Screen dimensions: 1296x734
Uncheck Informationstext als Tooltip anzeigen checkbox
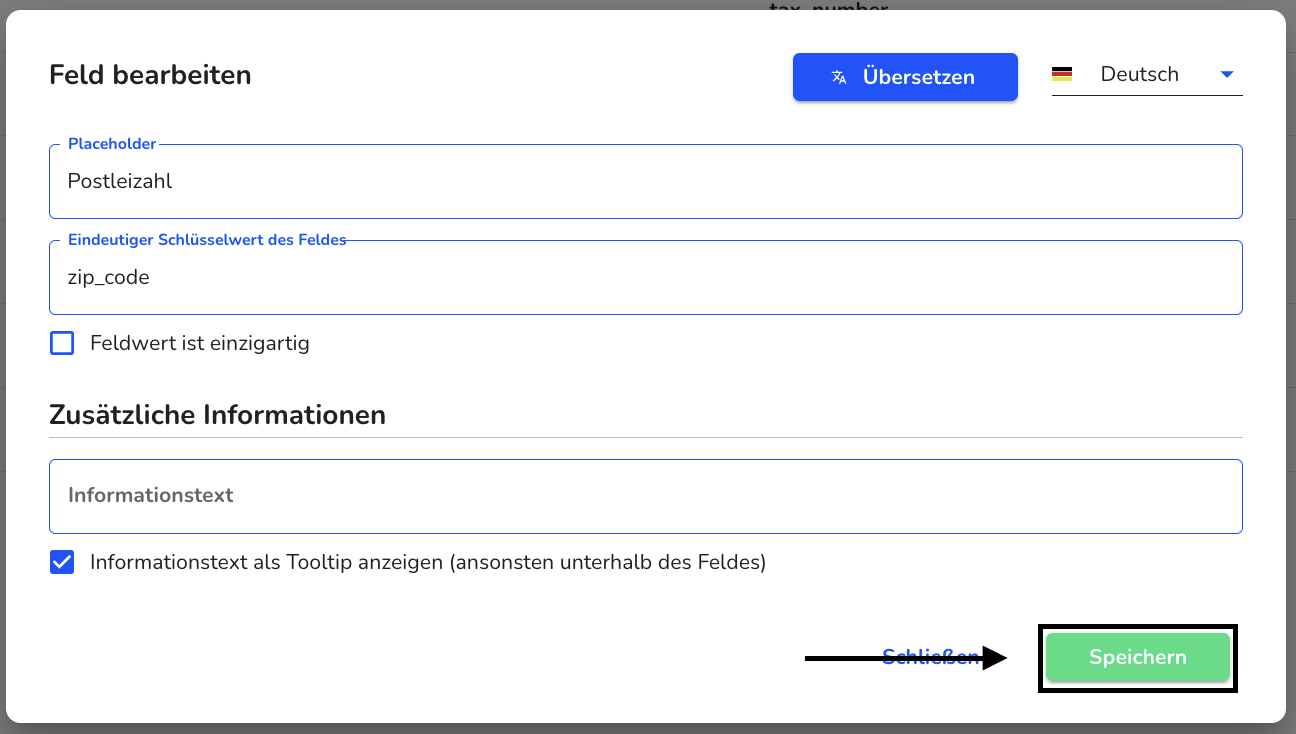coord(62,562)
